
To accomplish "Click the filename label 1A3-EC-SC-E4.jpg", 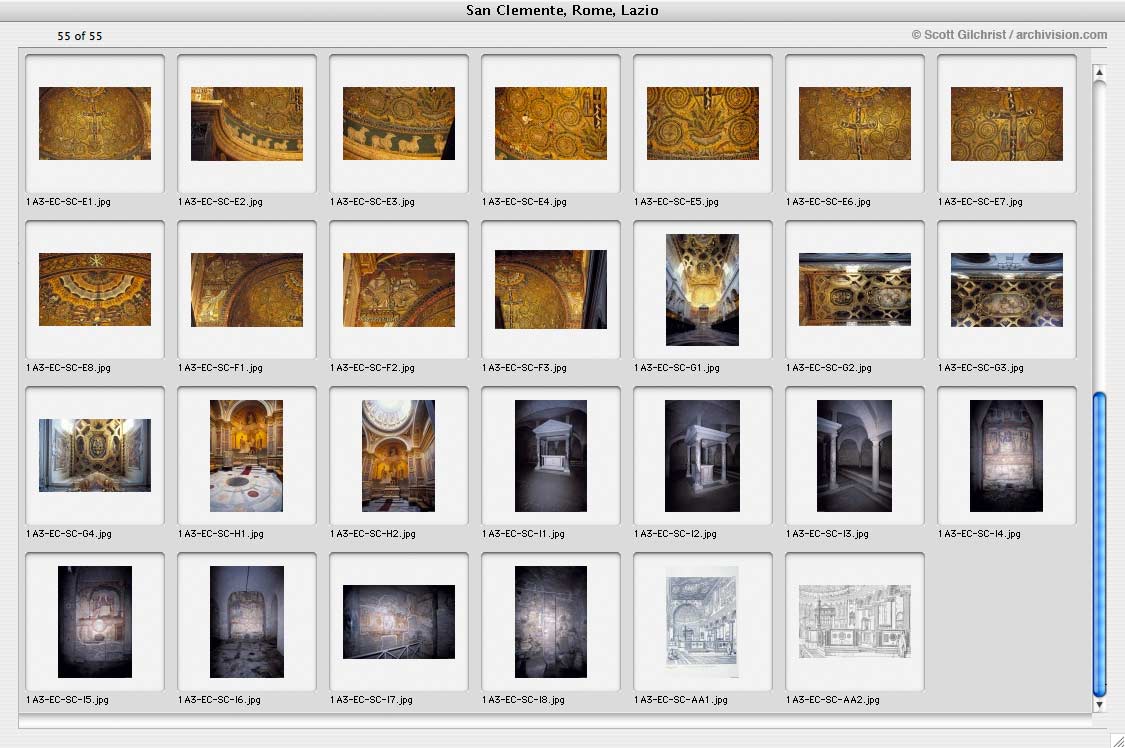I will pyautogui.click(x=524, y=202).
